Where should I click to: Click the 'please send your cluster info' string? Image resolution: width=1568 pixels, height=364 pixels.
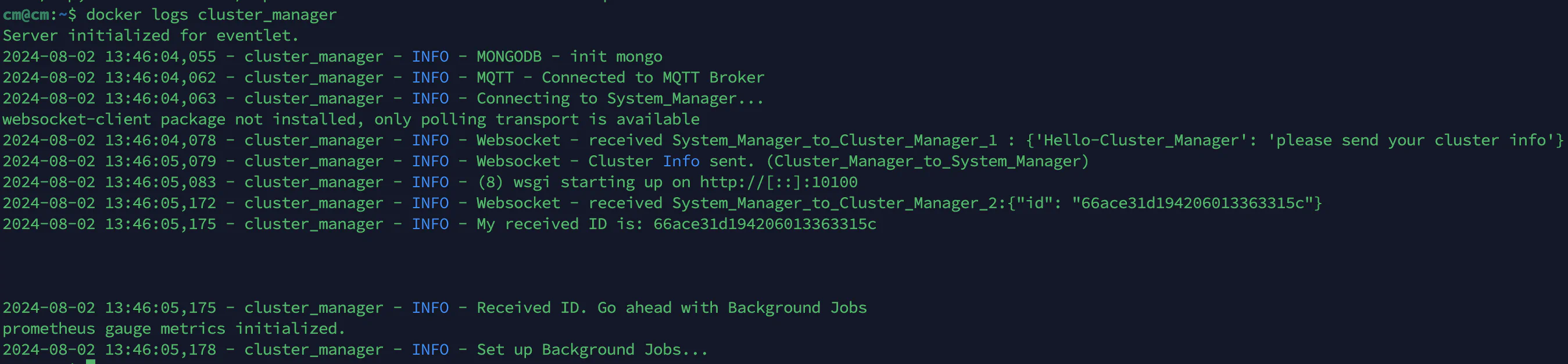(1411, 141)
